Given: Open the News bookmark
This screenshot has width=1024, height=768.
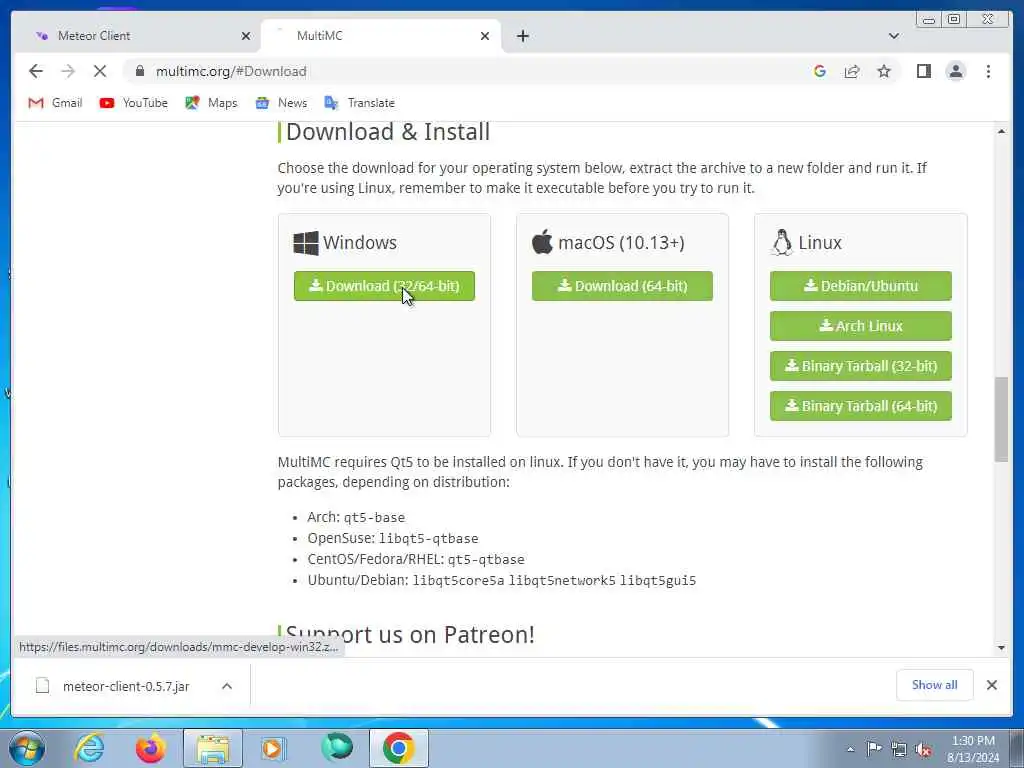Looking at the screenshot, I should (281, 103).
